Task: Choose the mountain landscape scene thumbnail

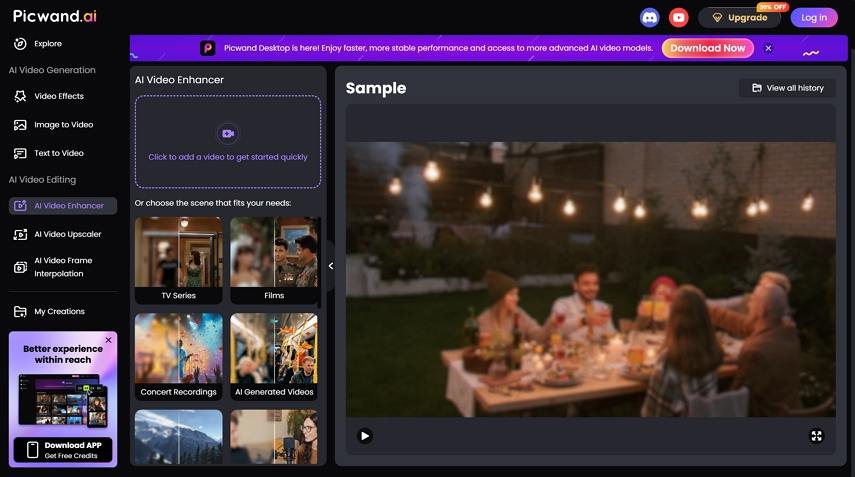Action: tap(178, 437)
